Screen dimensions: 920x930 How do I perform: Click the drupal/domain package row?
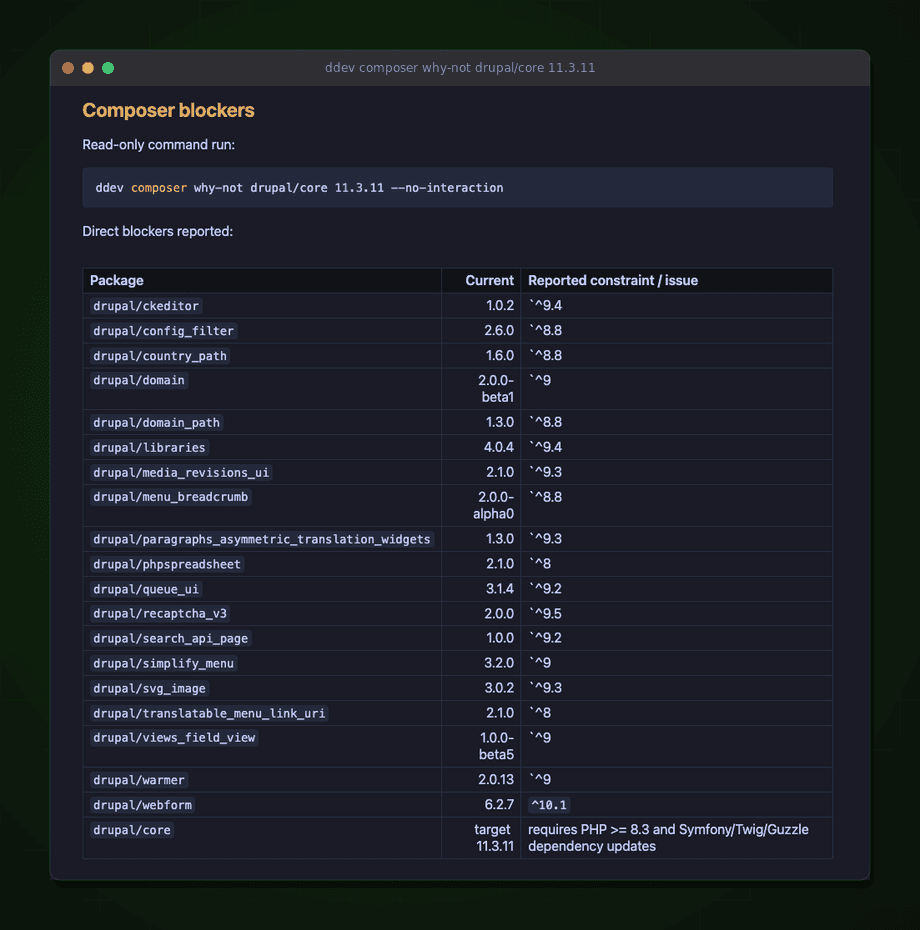(457, 388)
